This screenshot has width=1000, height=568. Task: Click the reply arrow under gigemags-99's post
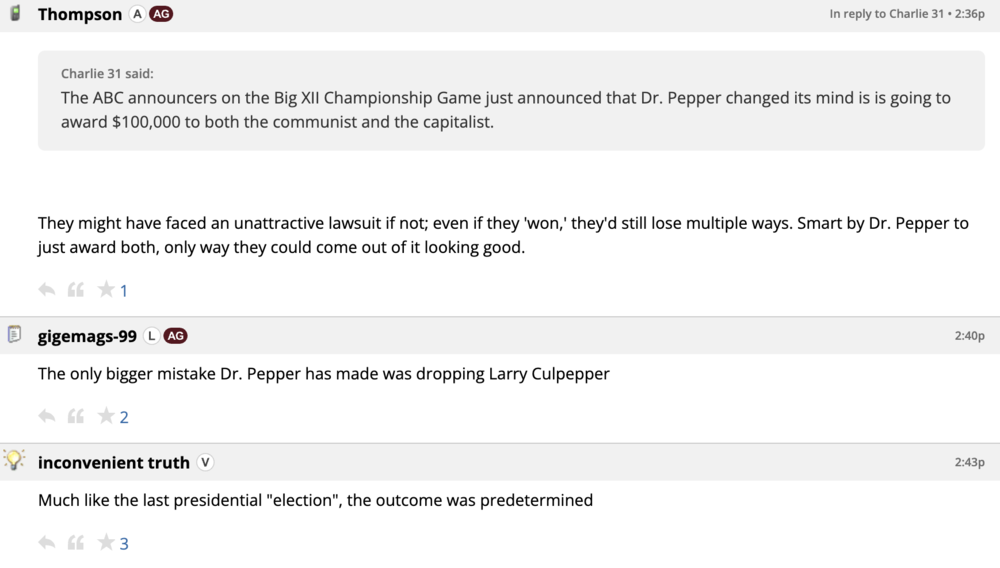[x=46, y=416]
